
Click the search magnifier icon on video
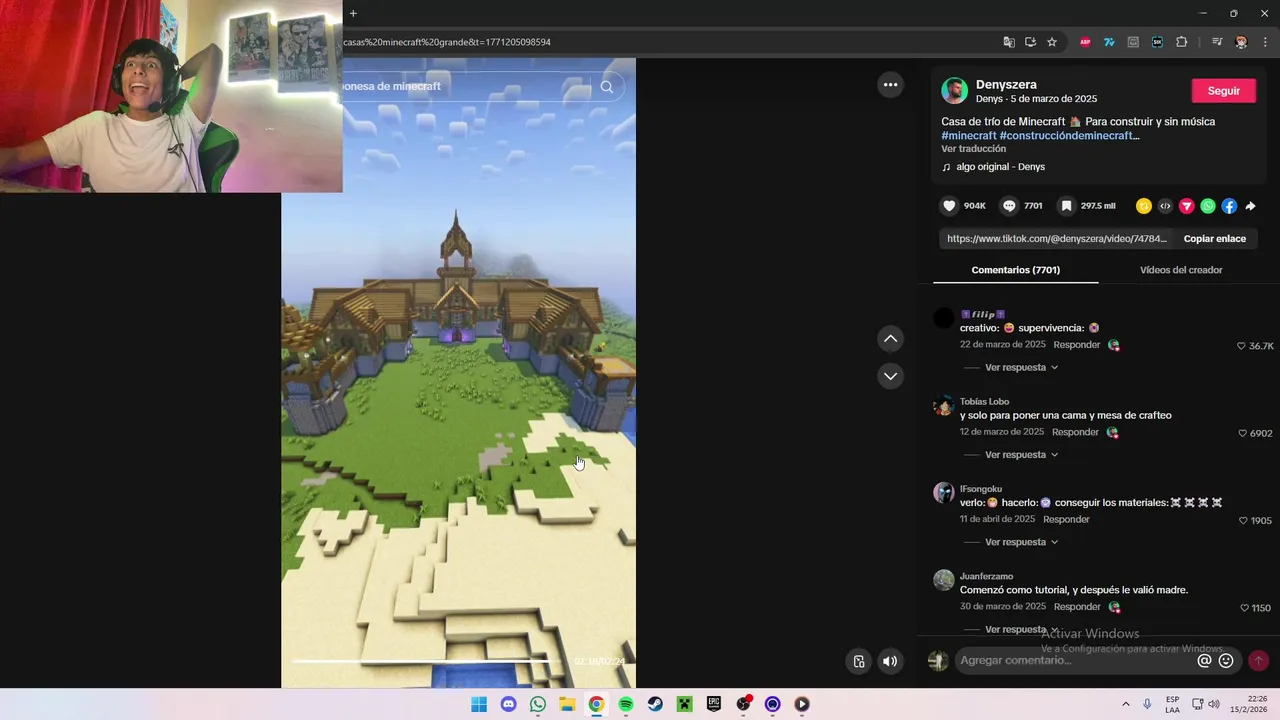(606, 87)
